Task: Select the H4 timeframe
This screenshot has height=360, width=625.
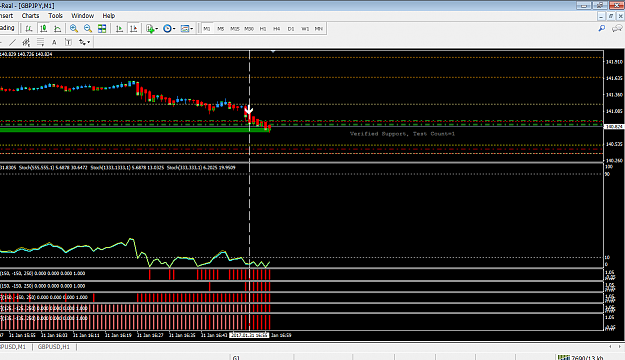Action: [277, 29]
